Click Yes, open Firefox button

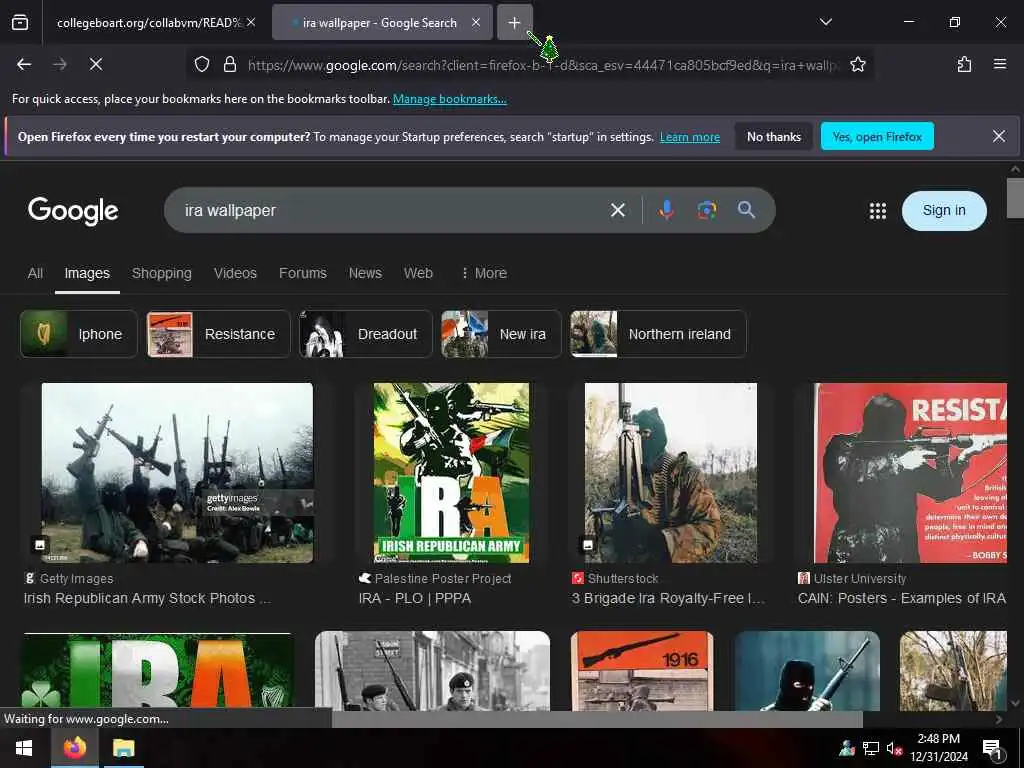877,136
